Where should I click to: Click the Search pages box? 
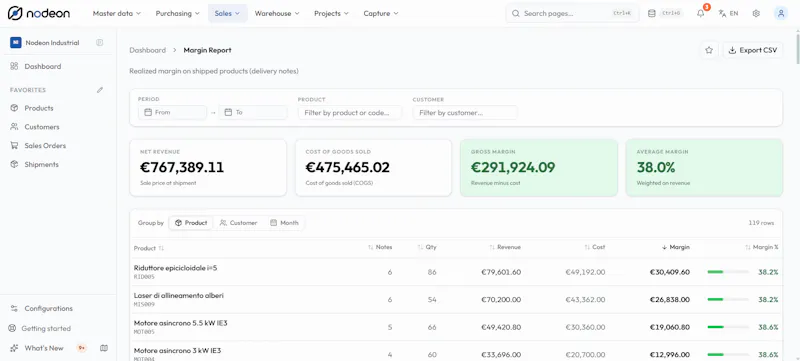coord(572,14)
